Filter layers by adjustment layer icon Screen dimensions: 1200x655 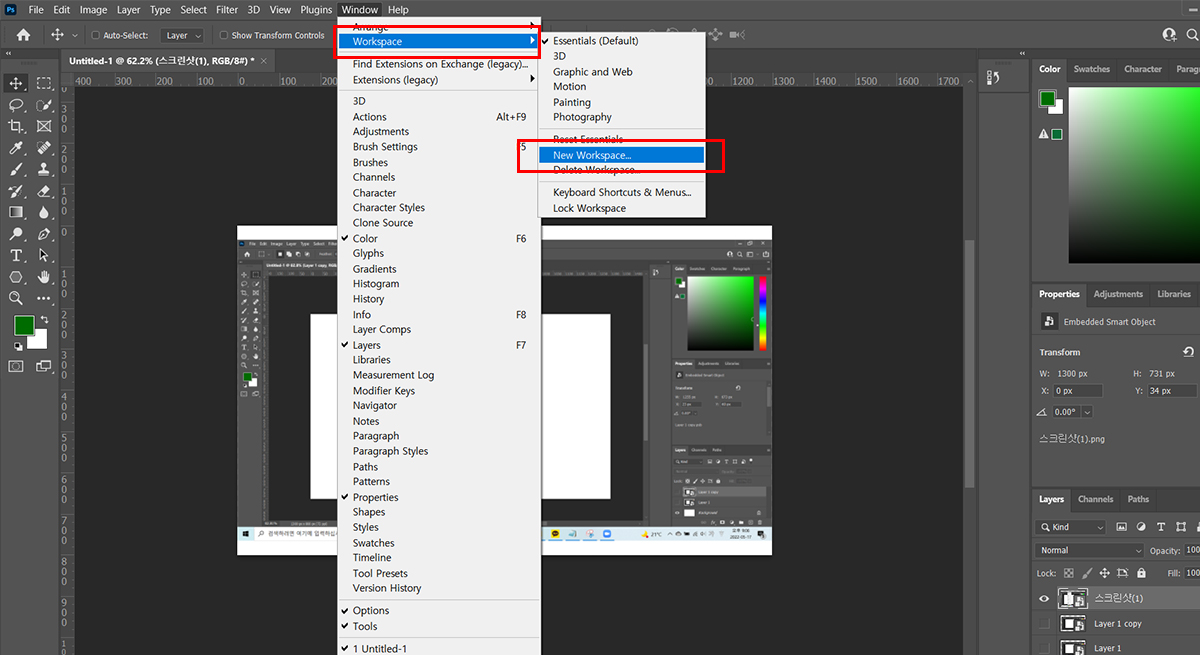[1143, 527]
